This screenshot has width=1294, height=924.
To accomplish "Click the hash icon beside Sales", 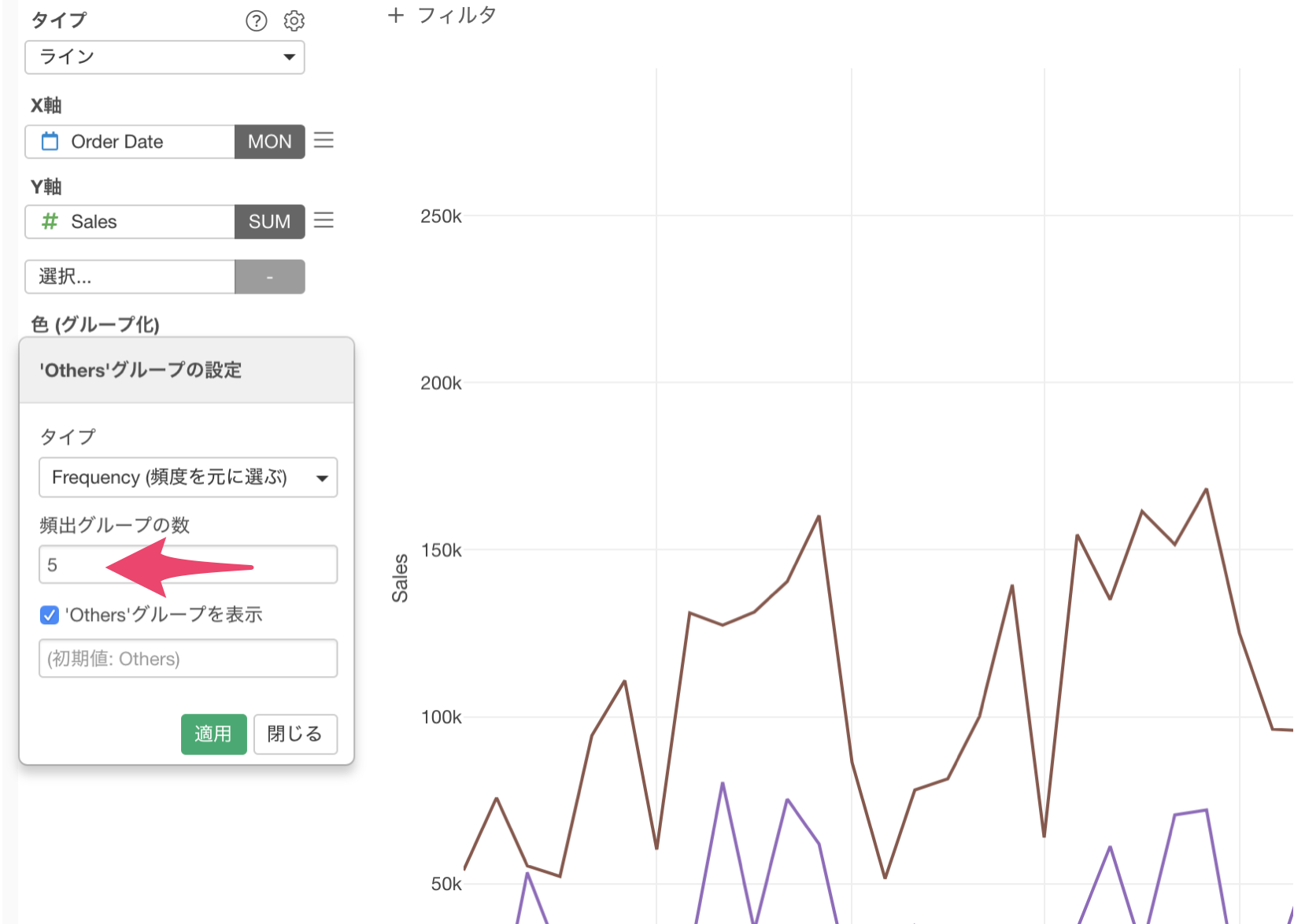I will click(x=50, y=222).
